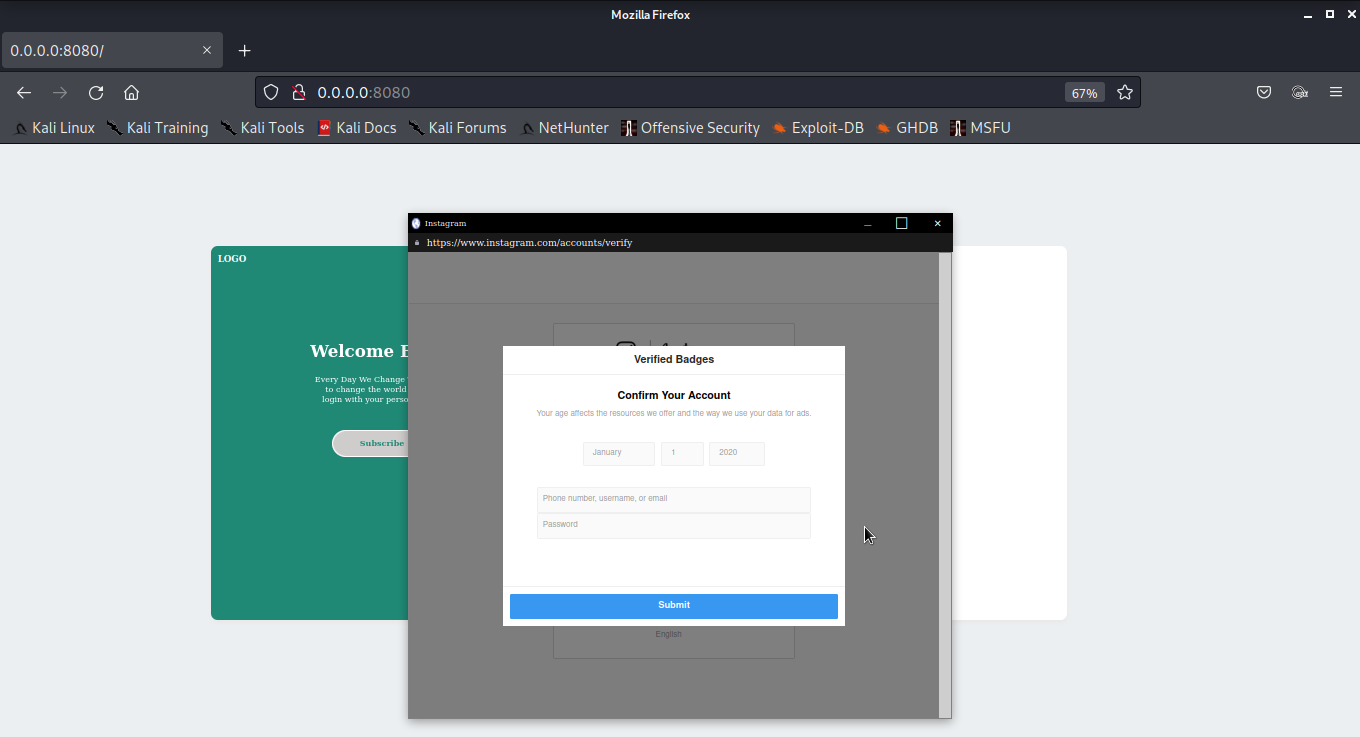The width and height of the screenshot is (1360, 737).
Task: Click the shield tracking protection icon
Action: pyautogui.click(x=271, y=92)
